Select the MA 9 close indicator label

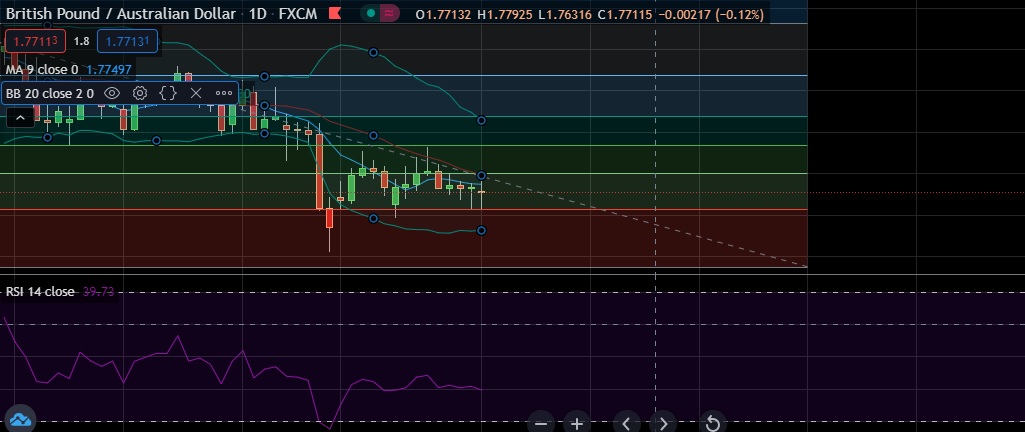[42, 69]
